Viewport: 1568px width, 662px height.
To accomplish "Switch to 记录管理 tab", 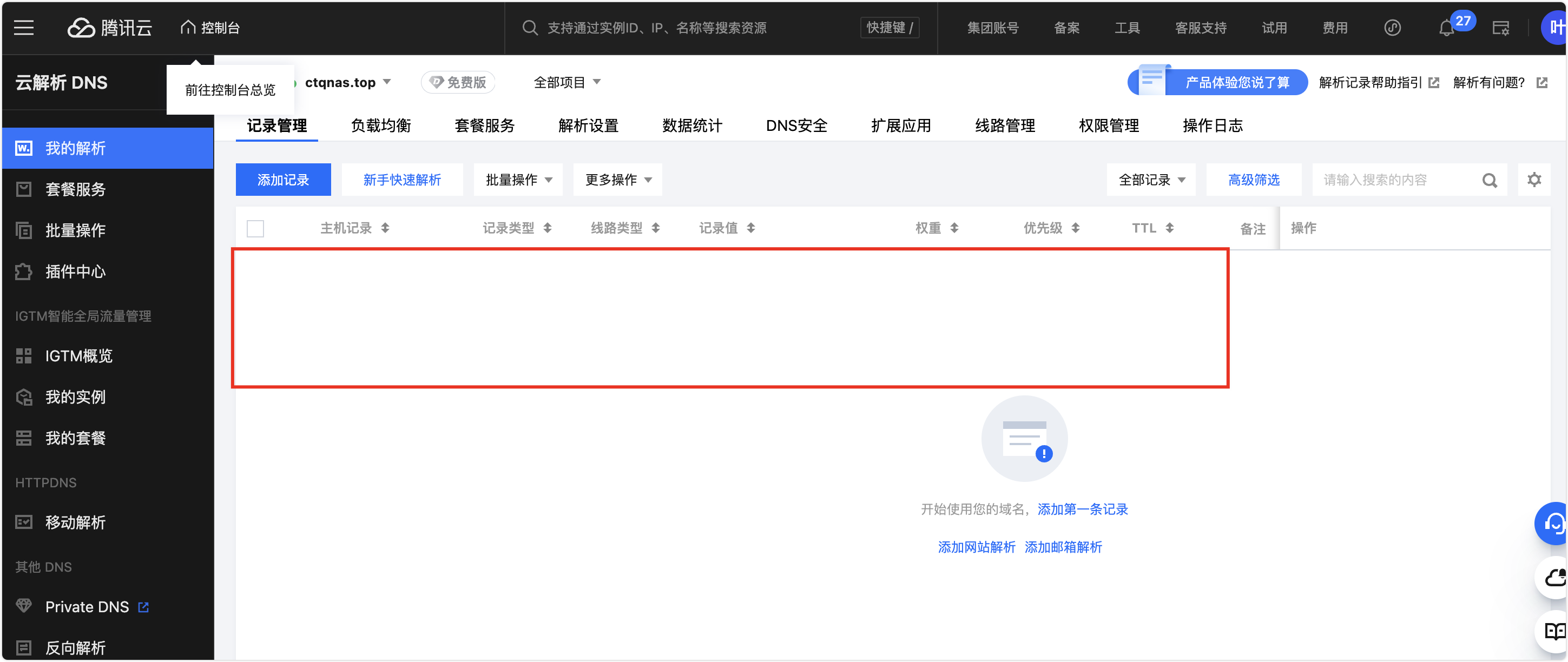I will tap(277, 125).
